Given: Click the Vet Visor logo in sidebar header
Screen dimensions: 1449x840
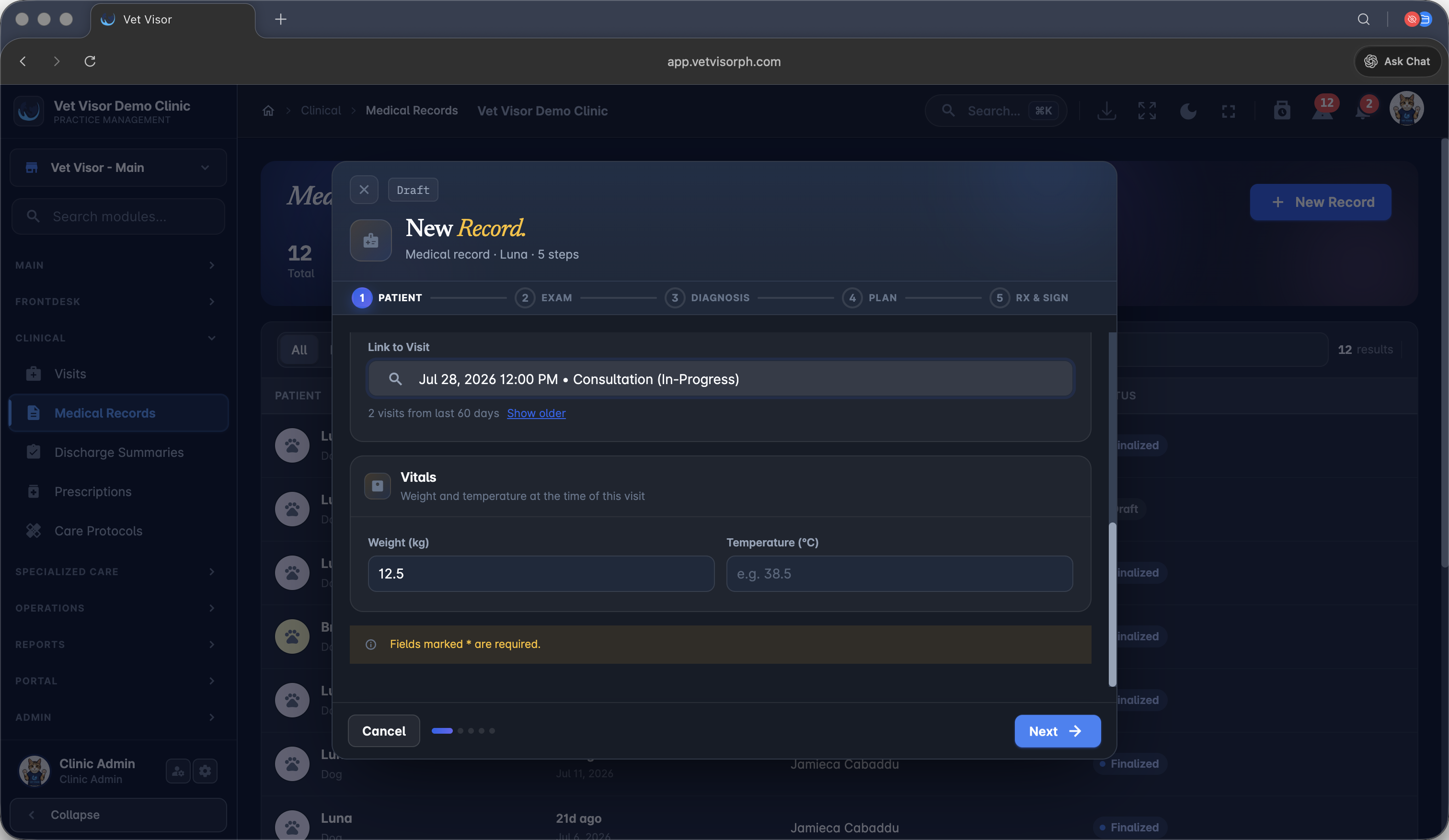Looking at the screenshot, I should coord(29,111).
